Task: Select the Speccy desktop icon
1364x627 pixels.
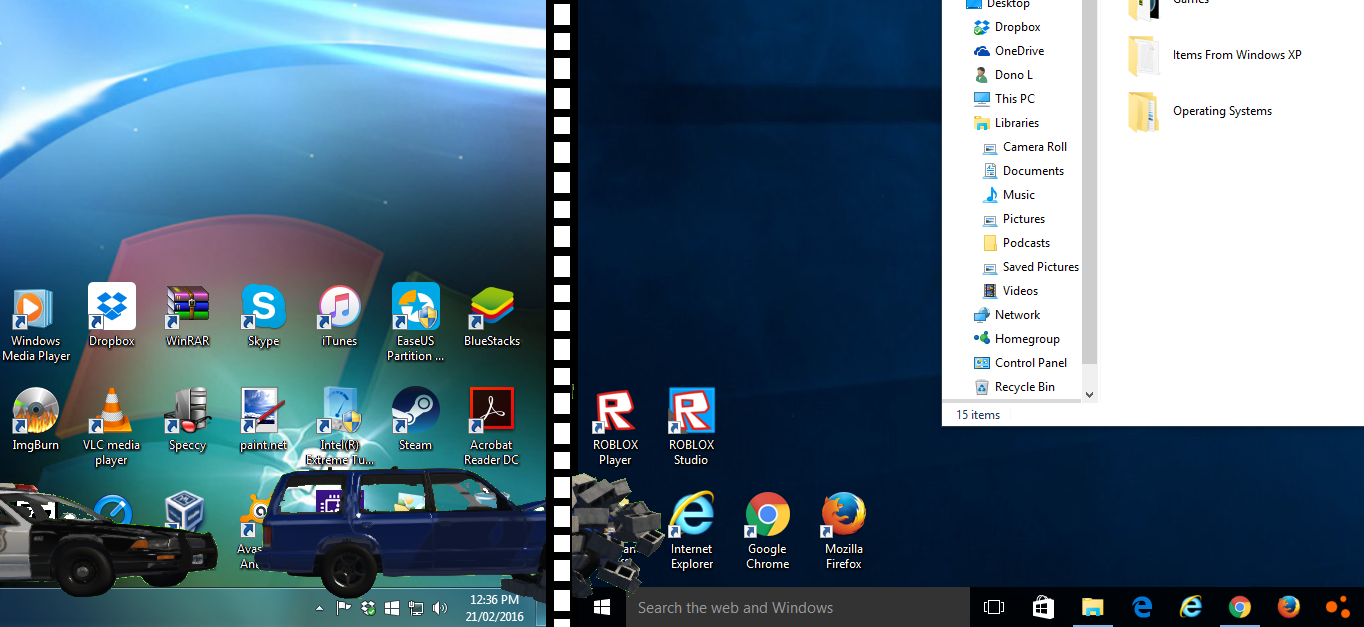Action: click(x=187, y=420)
